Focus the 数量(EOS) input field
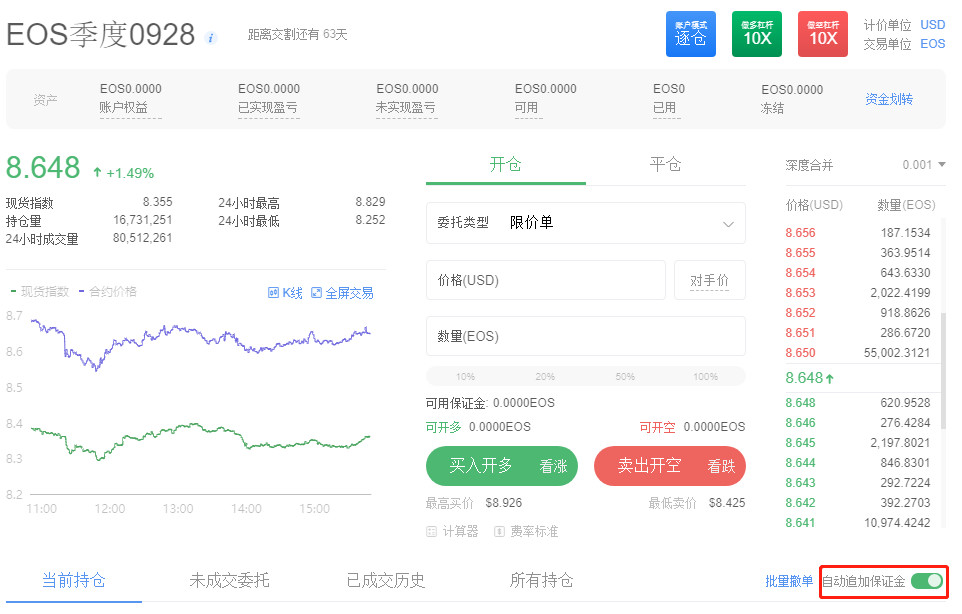Viewport: 962px width, 614px height. [586, 336]
